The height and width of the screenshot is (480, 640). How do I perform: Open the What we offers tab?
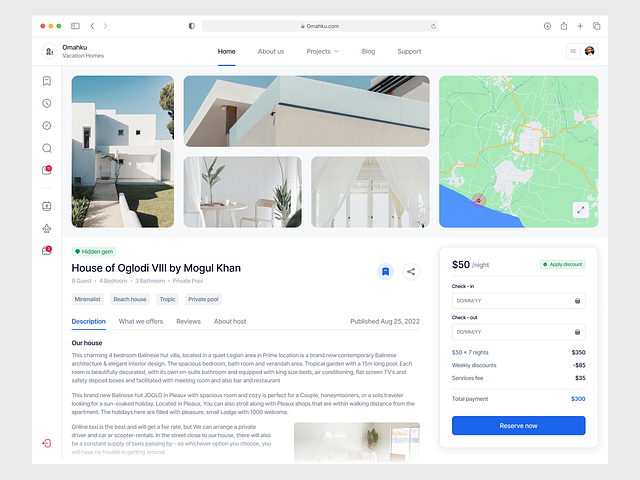(x=141, y=321)
